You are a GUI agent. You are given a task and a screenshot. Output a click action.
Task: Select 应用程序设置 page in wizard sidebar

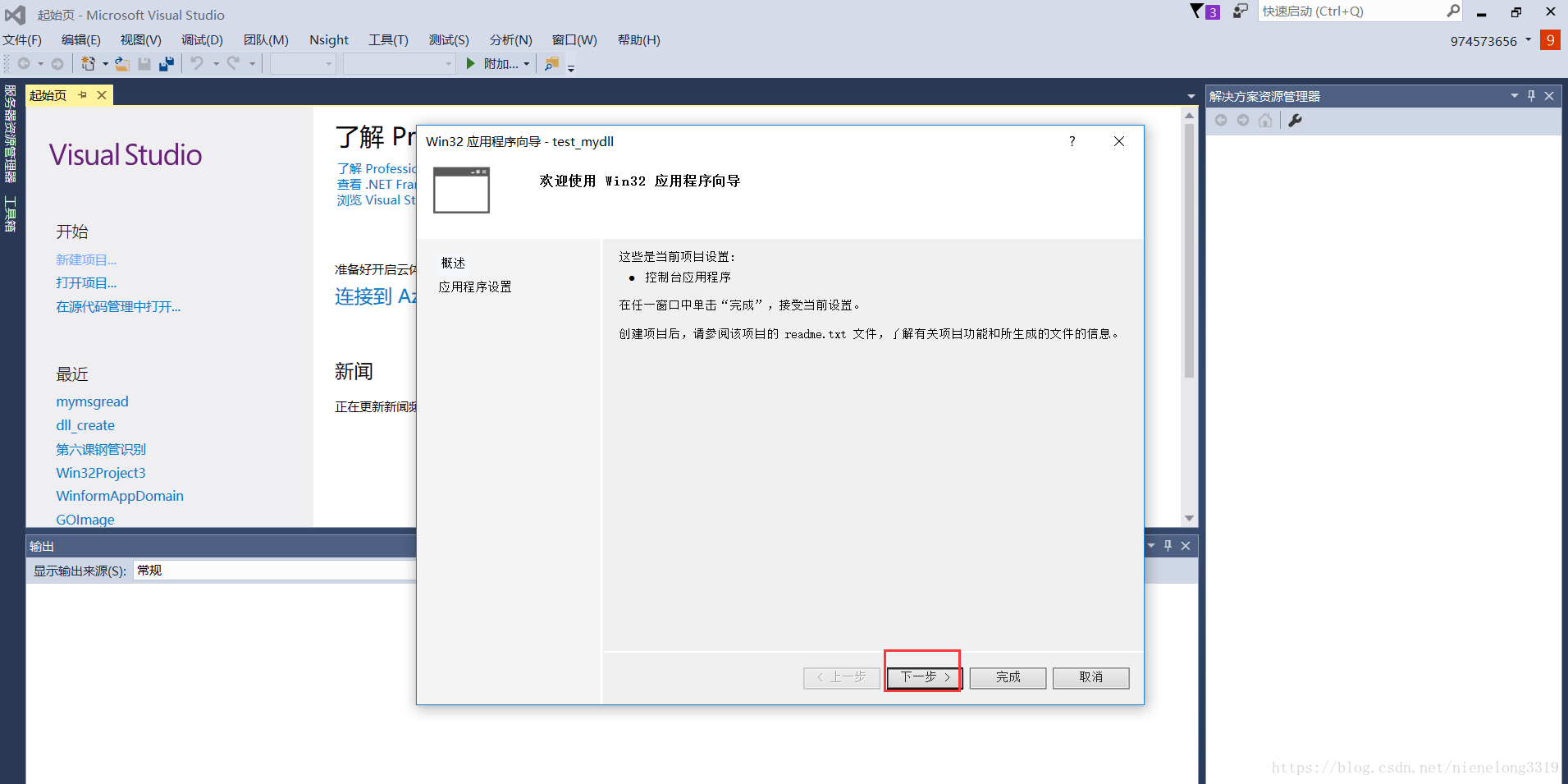pos(475,287)
